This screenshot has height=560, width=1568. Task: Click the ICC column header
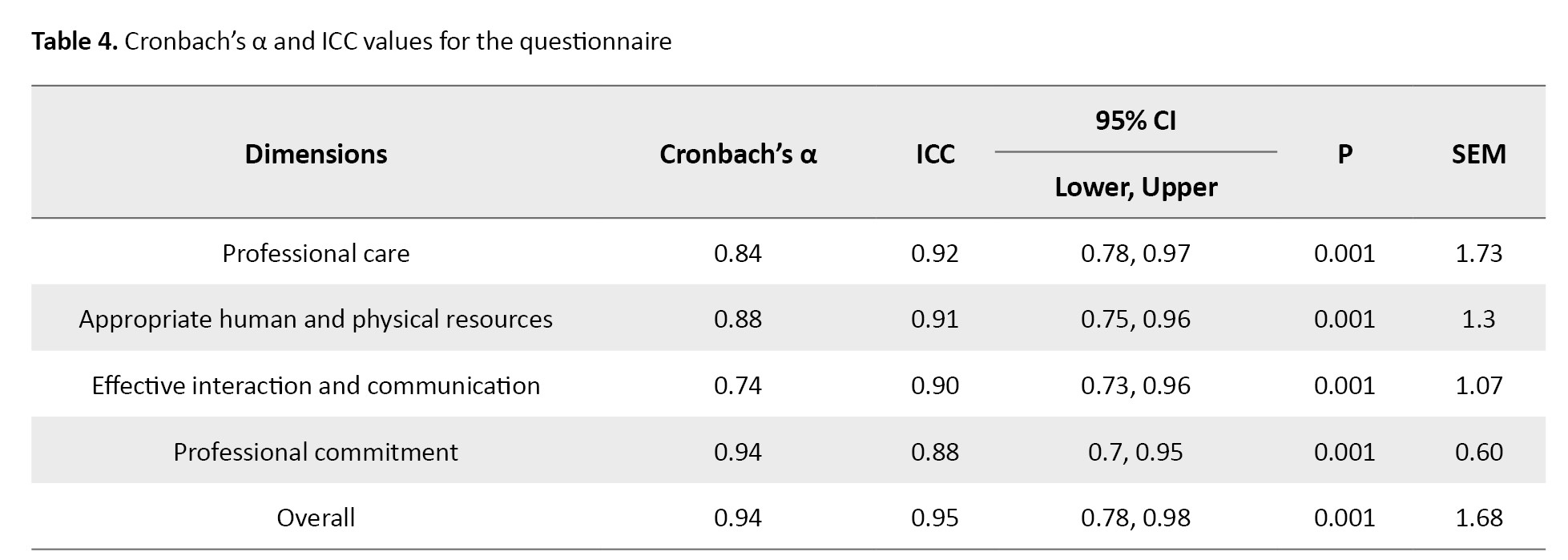tap(935, 154)
